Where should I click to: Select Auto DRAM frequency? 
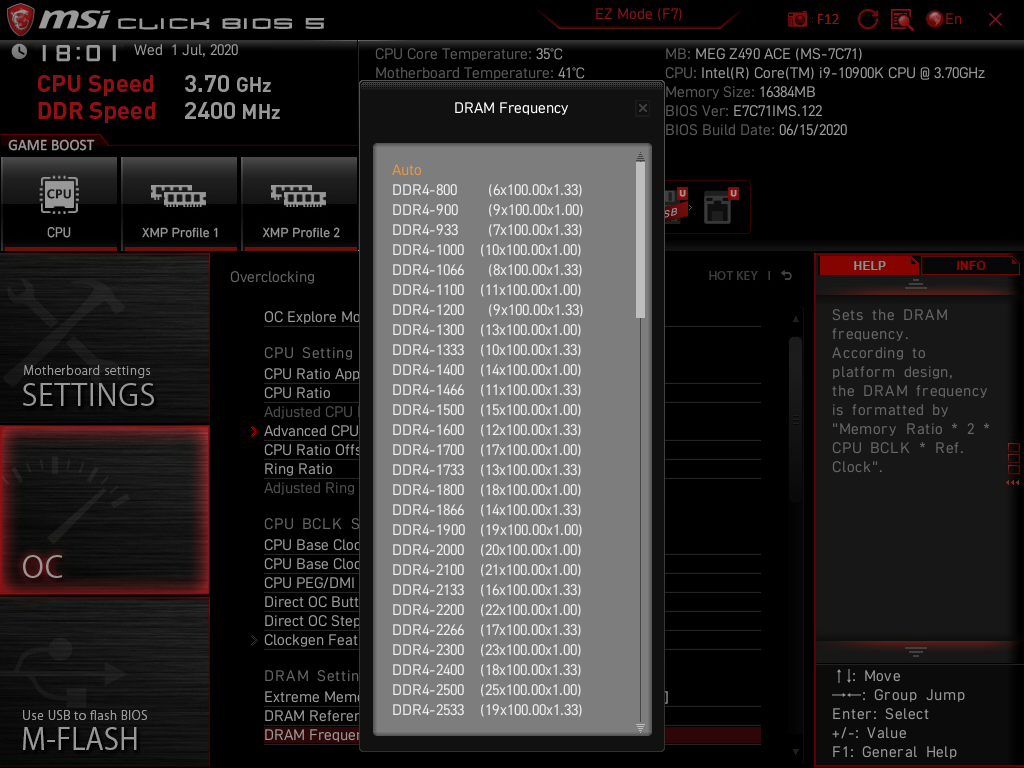click(407, 170)
